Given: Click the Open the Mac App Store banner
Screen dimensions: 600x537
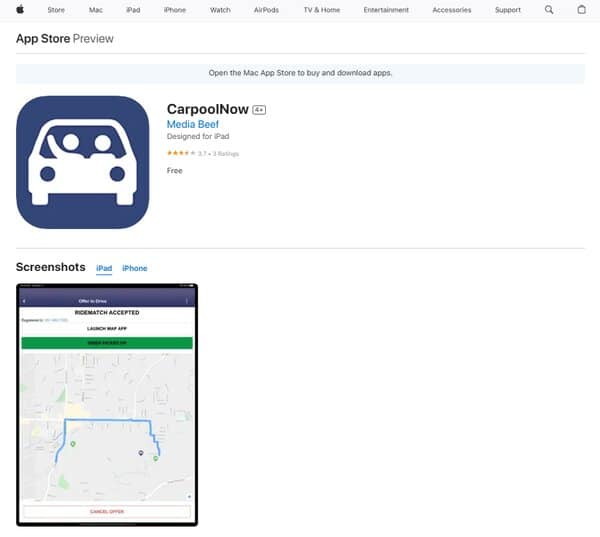Looking at the screenshot, I should tap(300, 73).
